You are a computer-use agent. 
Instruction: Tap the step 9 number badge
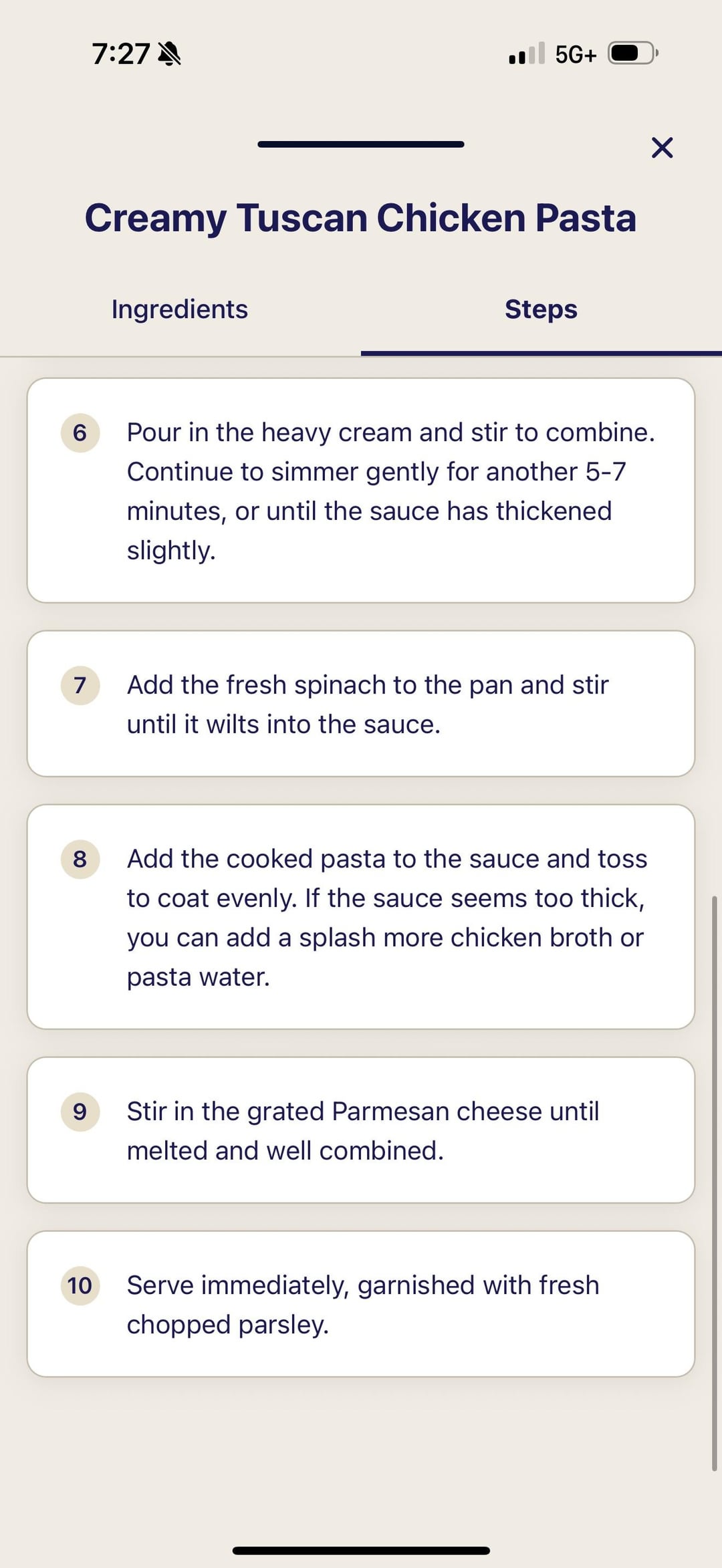pyautogui.click(x=80, y=1112)
